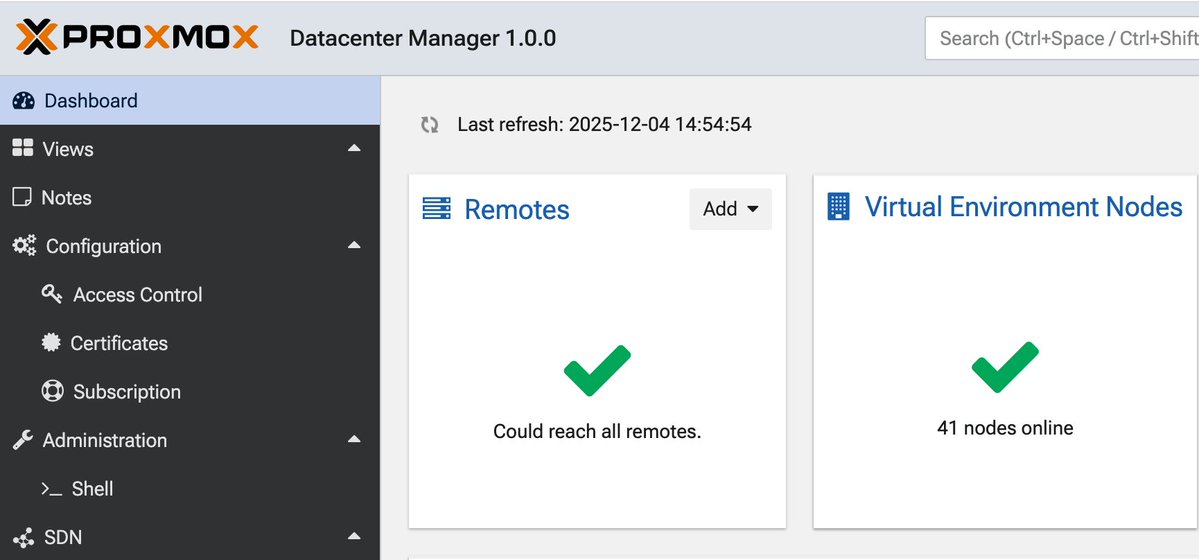Collapse the Views section arrow
Screen dimensions: 1199x560
(x=354, y=148)
